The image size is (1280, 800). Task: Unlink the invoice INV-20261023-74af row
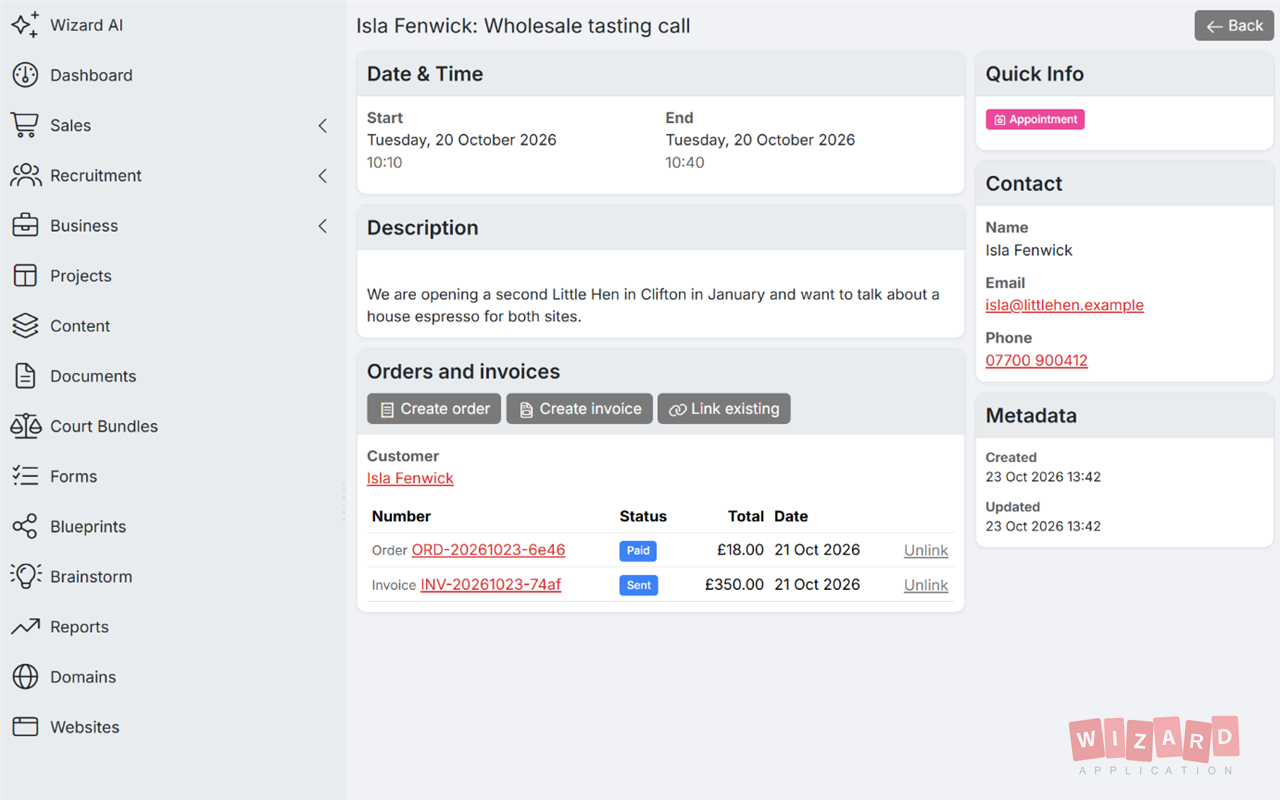(926, 585)
